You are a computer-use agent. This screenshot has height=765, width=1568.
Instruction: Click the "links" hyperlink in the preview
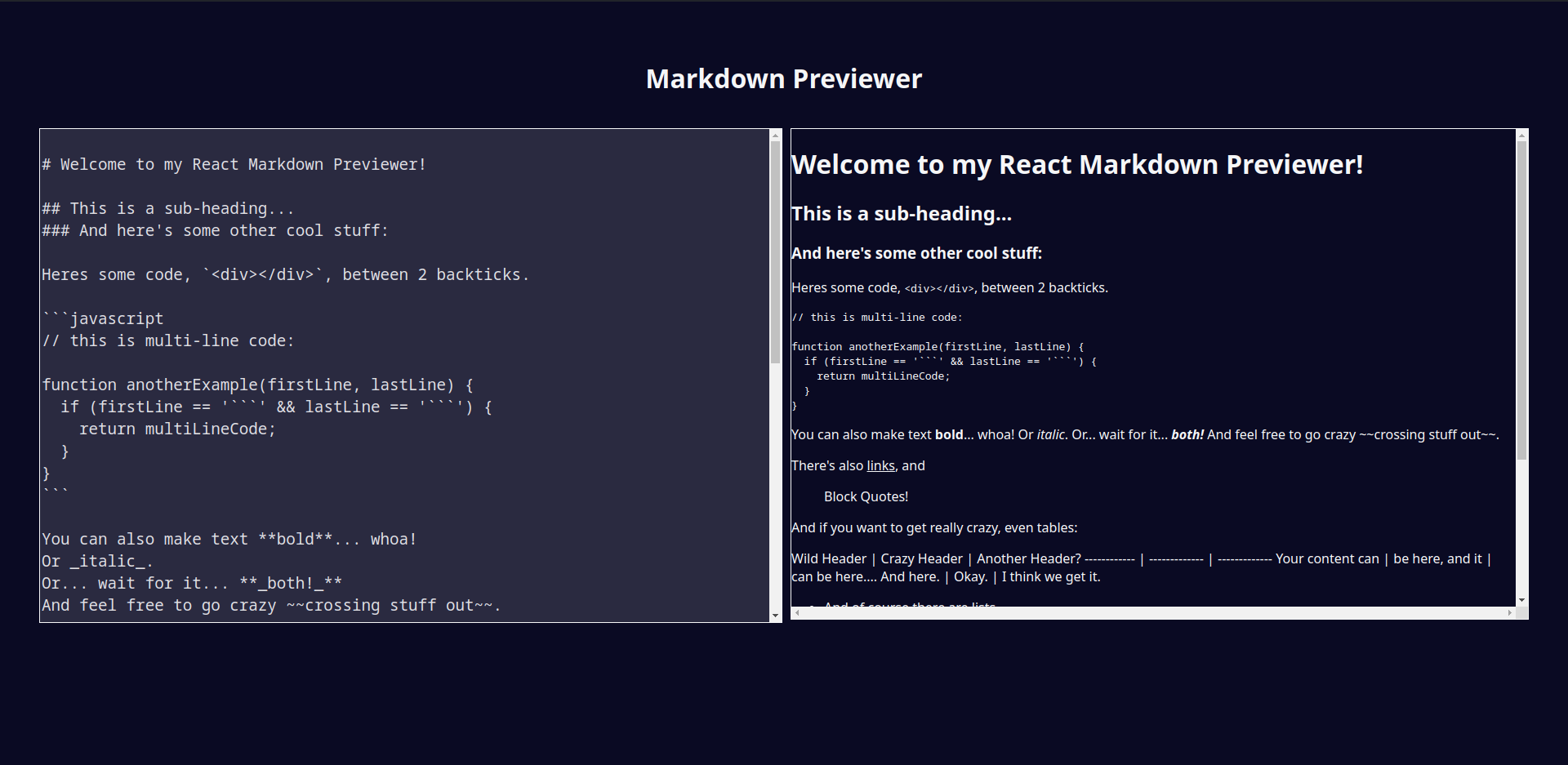tap(880, 465)
